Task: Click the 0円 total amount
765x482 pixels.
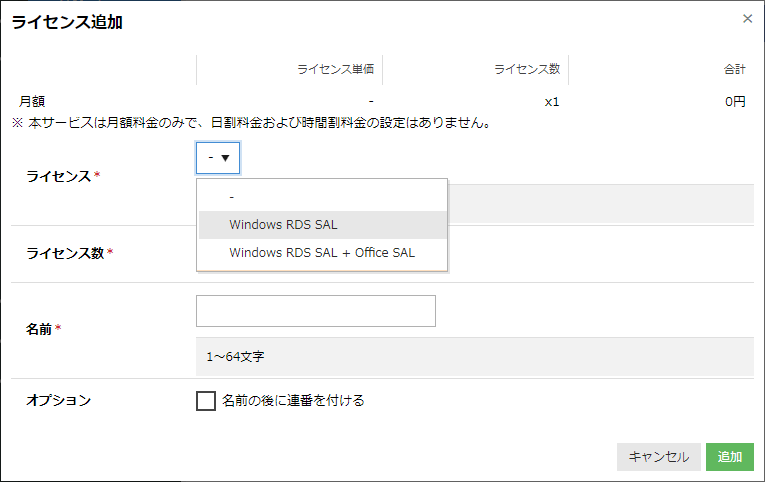Action: click(x=735, y=102)
